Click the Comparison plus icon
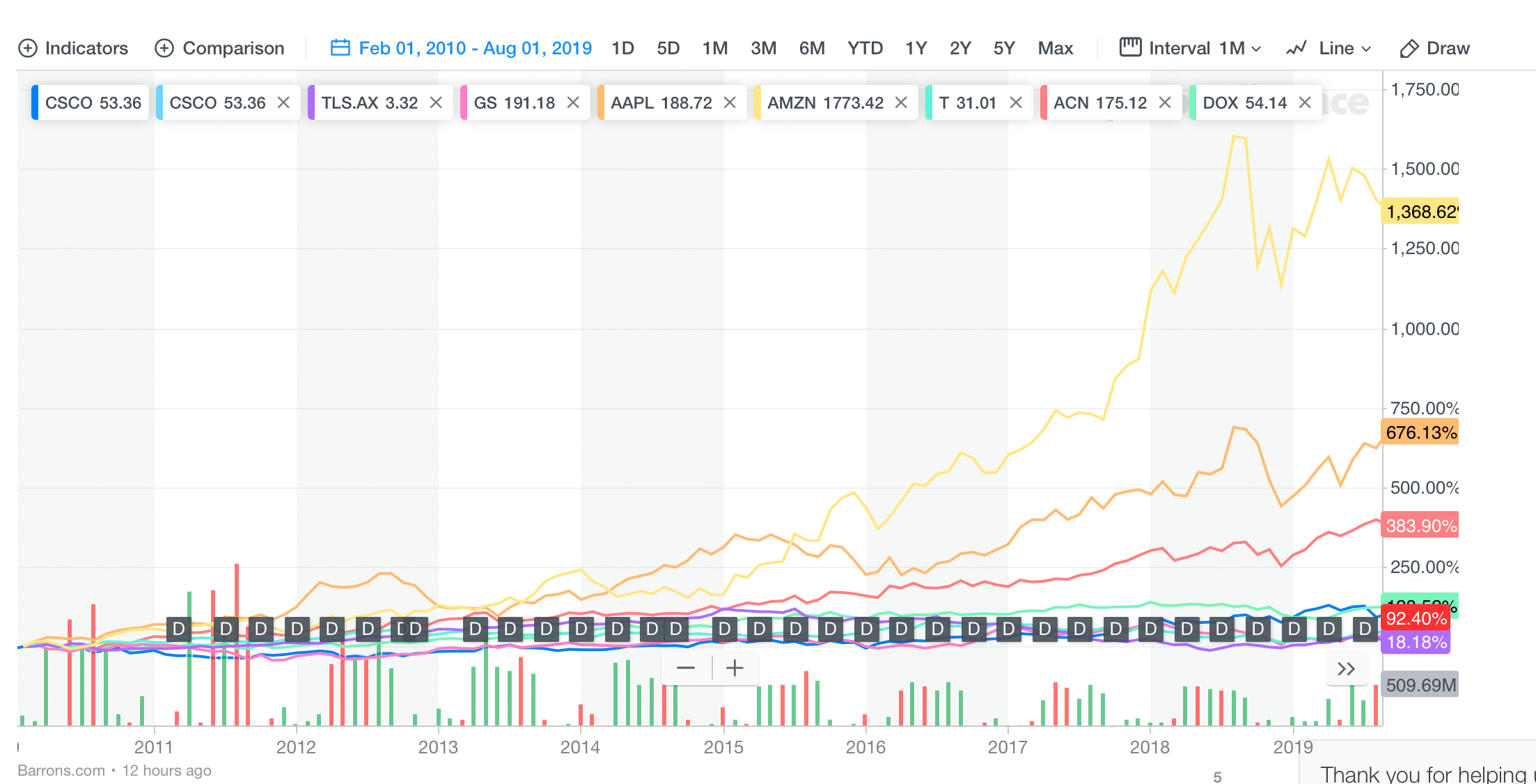1536x784 pixels. [164, 48]
